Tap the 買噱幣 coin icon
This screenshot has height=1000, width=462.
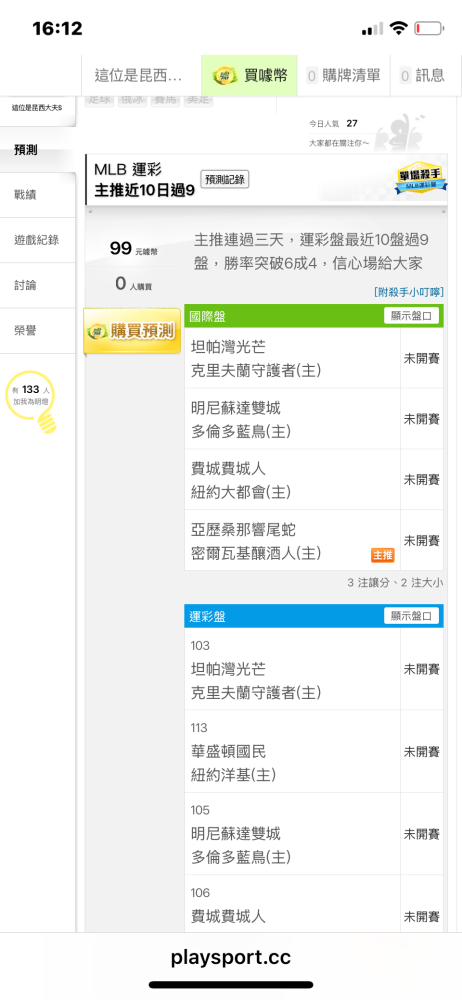coord(225,75)
